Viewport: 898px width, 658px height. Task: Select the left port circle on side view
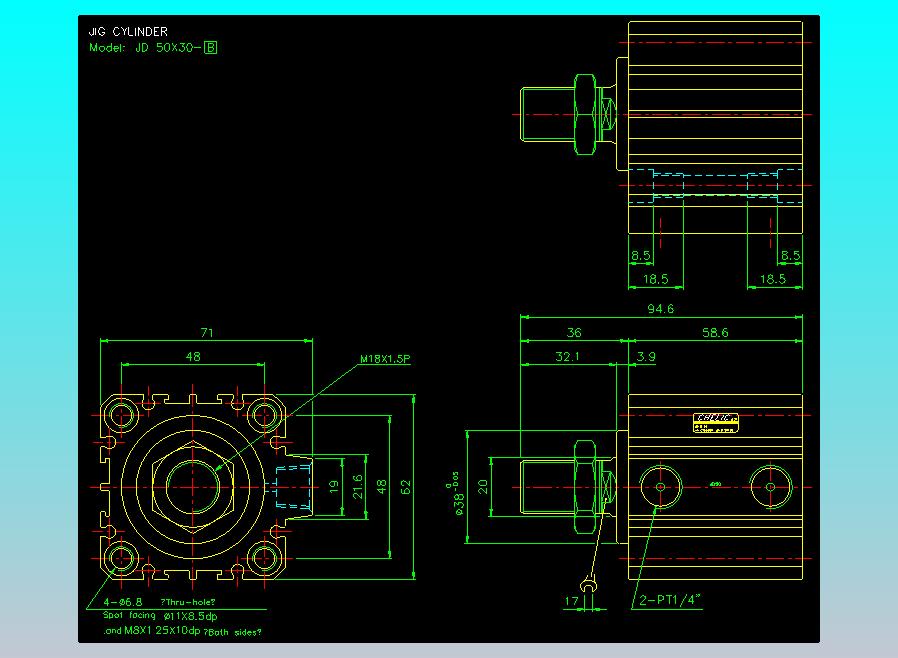coord(660,487)
